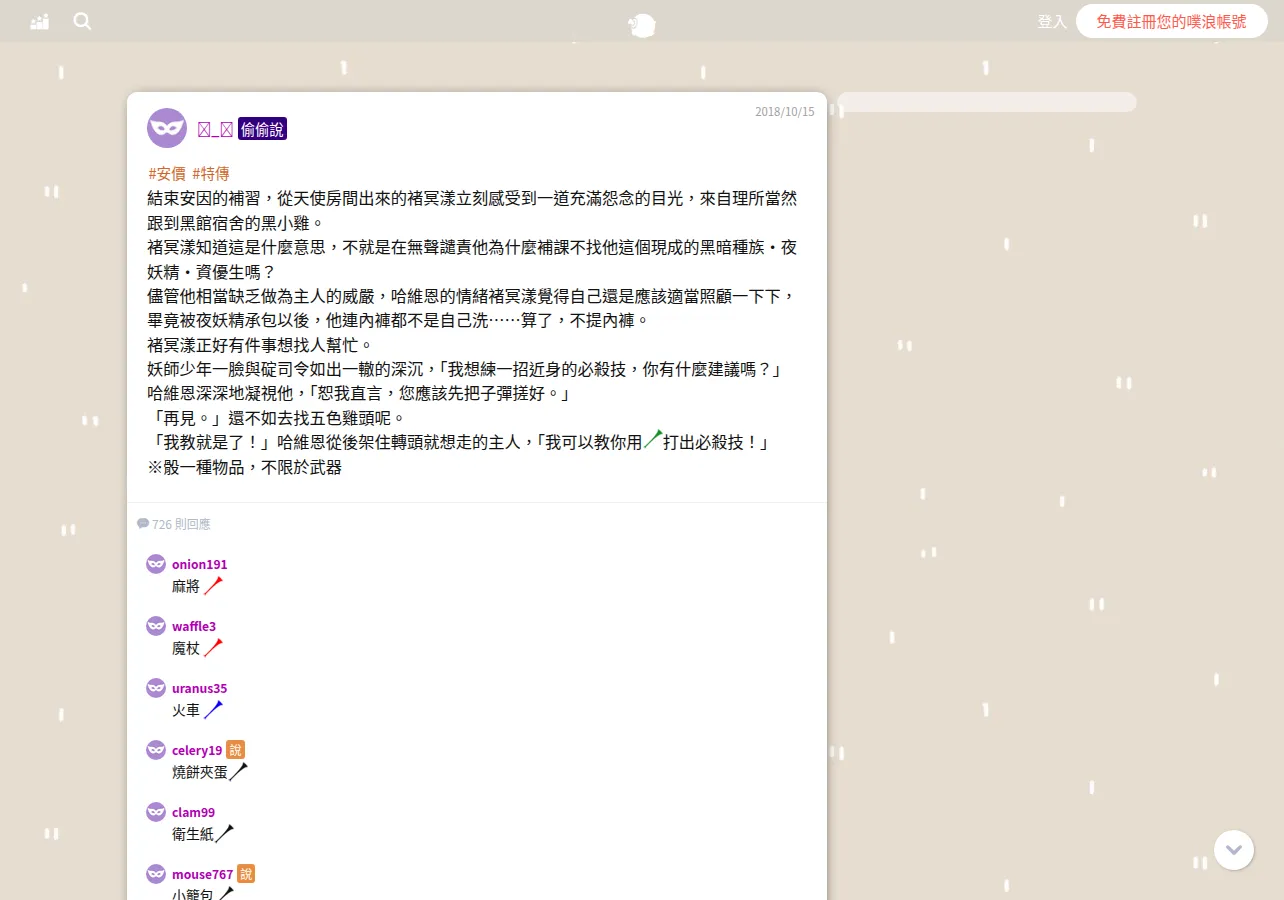Screen dimensions: 1284x900
Task: Click the speech bubble icon beside 726
Action: coord(143,524)
